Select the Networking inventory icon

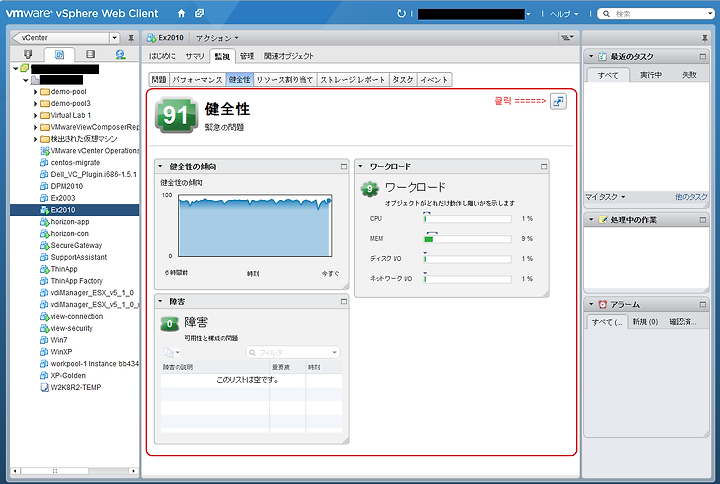point(120,54)
